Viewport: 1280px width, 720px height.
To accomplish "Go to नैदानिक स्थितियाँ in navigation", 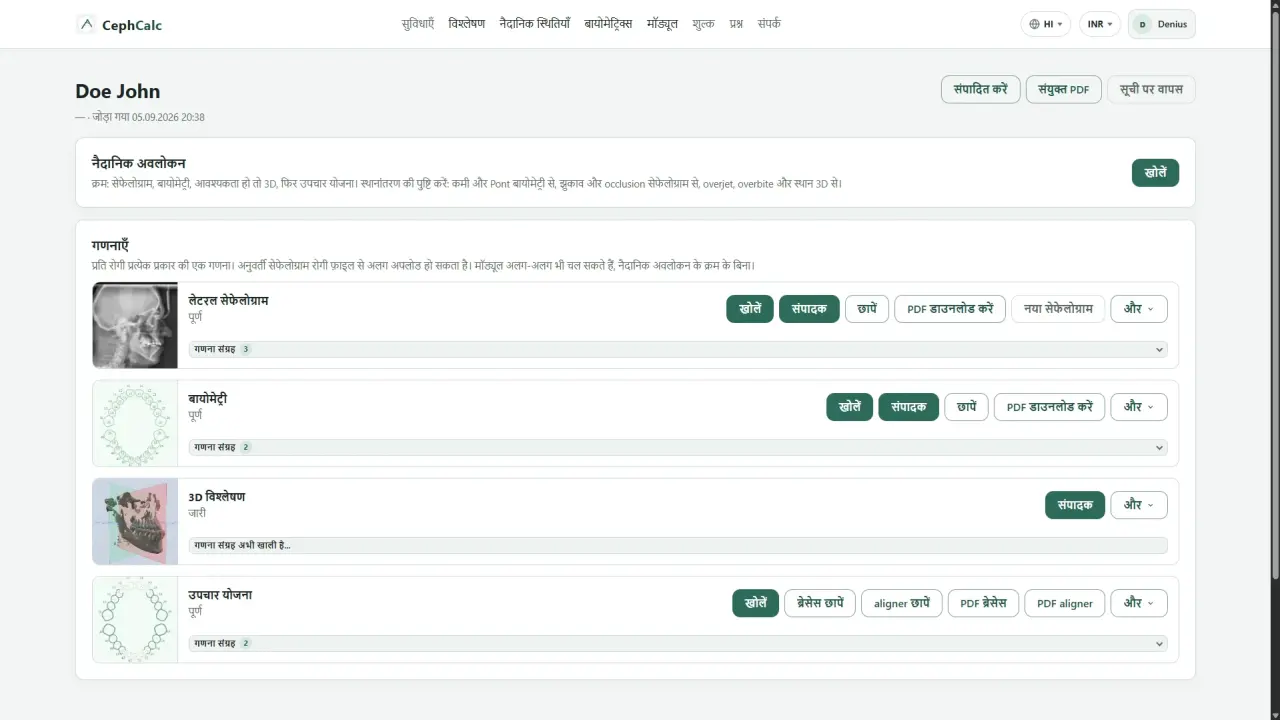I will pos(535,23).
